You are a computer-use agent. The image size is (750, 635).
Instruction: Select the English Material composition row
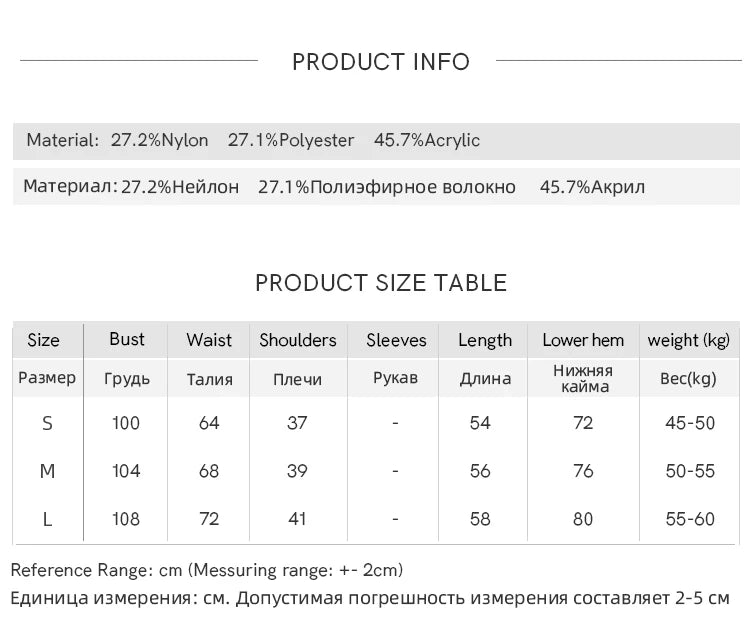click(x=376, y=141)
